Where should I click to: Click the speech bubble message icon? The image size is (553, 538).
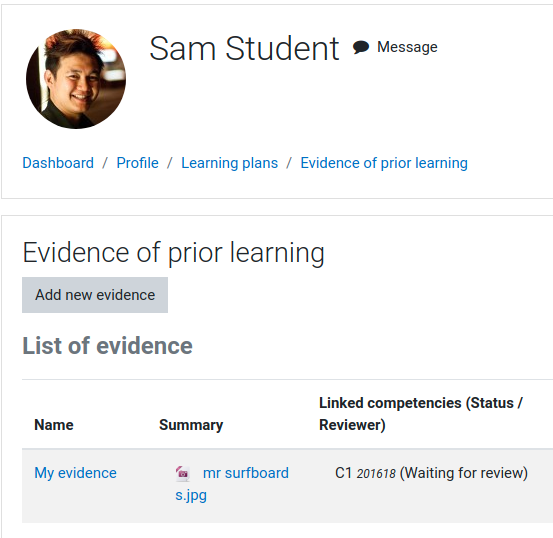361,47
